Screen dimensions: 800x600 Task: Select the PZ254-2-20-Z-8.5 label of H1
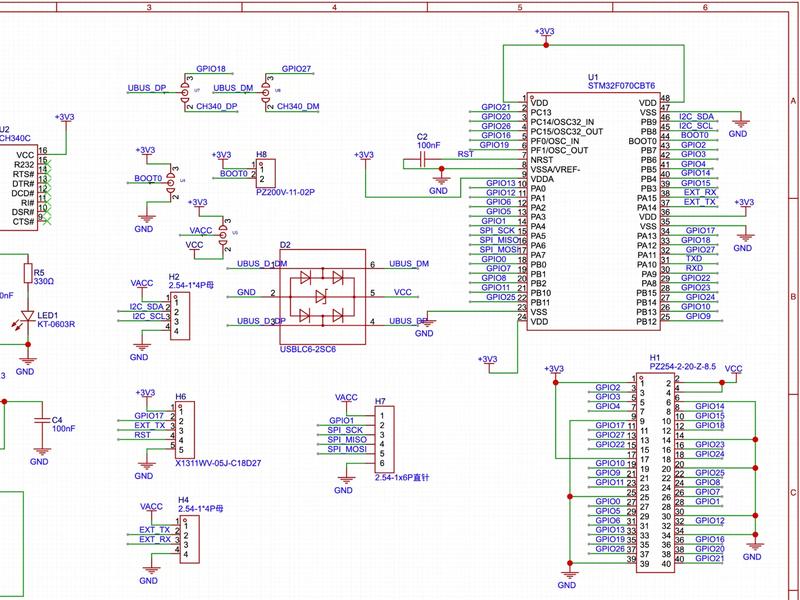point(682,366)
